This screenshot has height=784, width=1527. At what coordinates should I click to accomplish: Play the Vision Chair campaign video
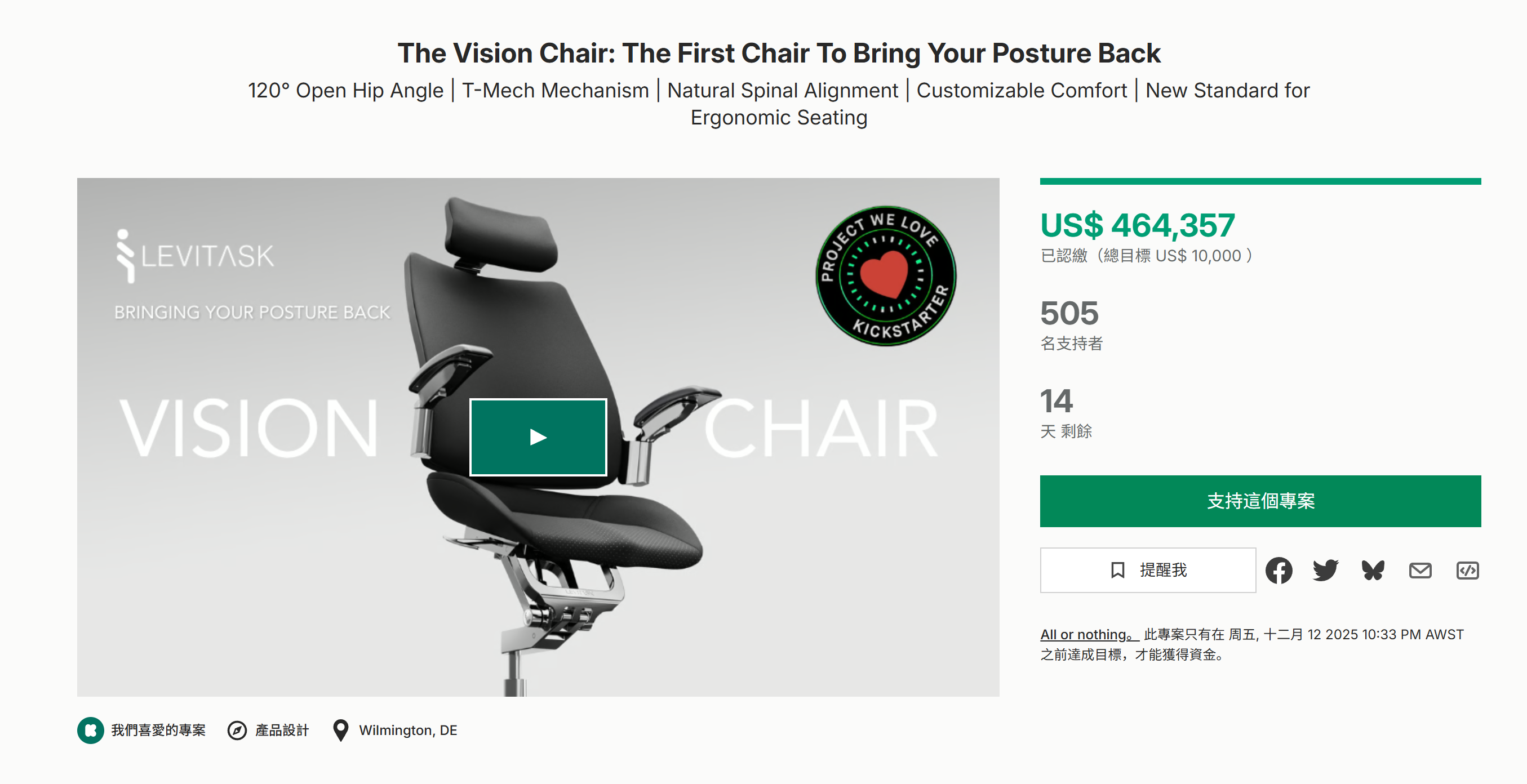pos(538,436)
